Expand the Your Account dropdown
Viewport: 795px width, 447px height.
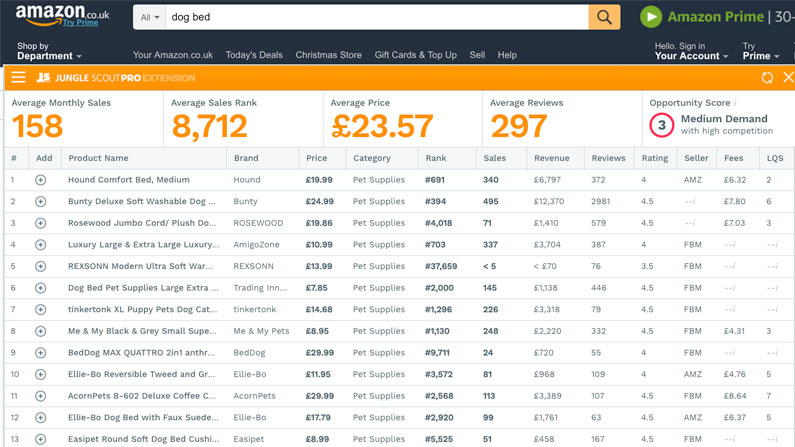pyautogui.click(x=691, y=51)
